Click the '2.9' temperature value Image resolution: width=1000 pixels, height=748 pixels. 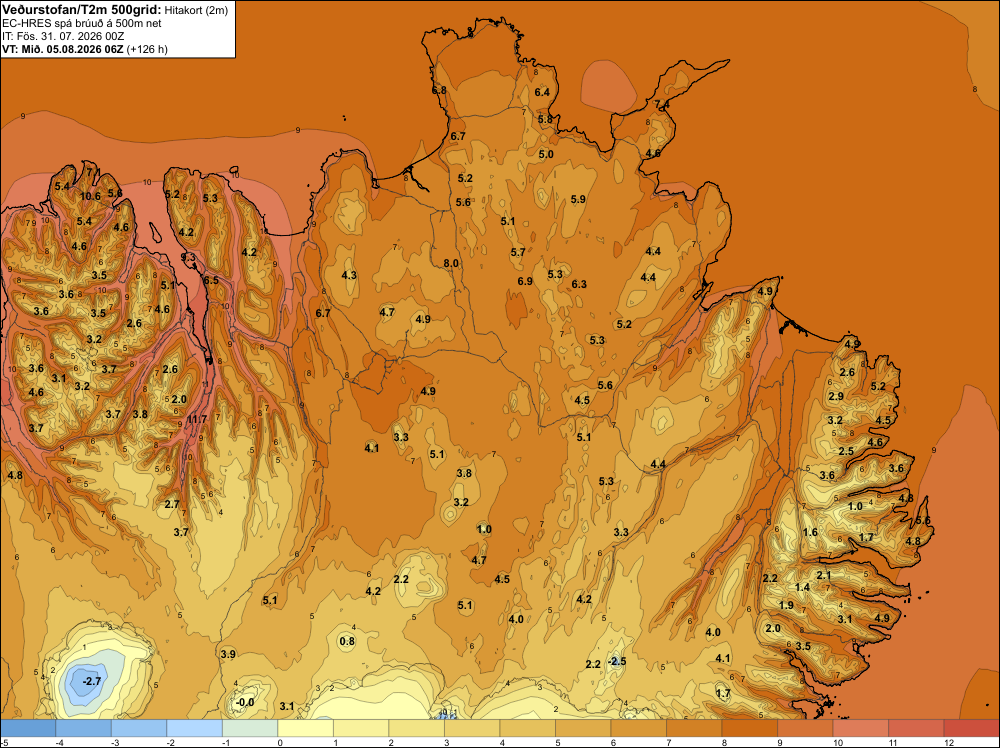pyautogui.click(x=836, y=397)
